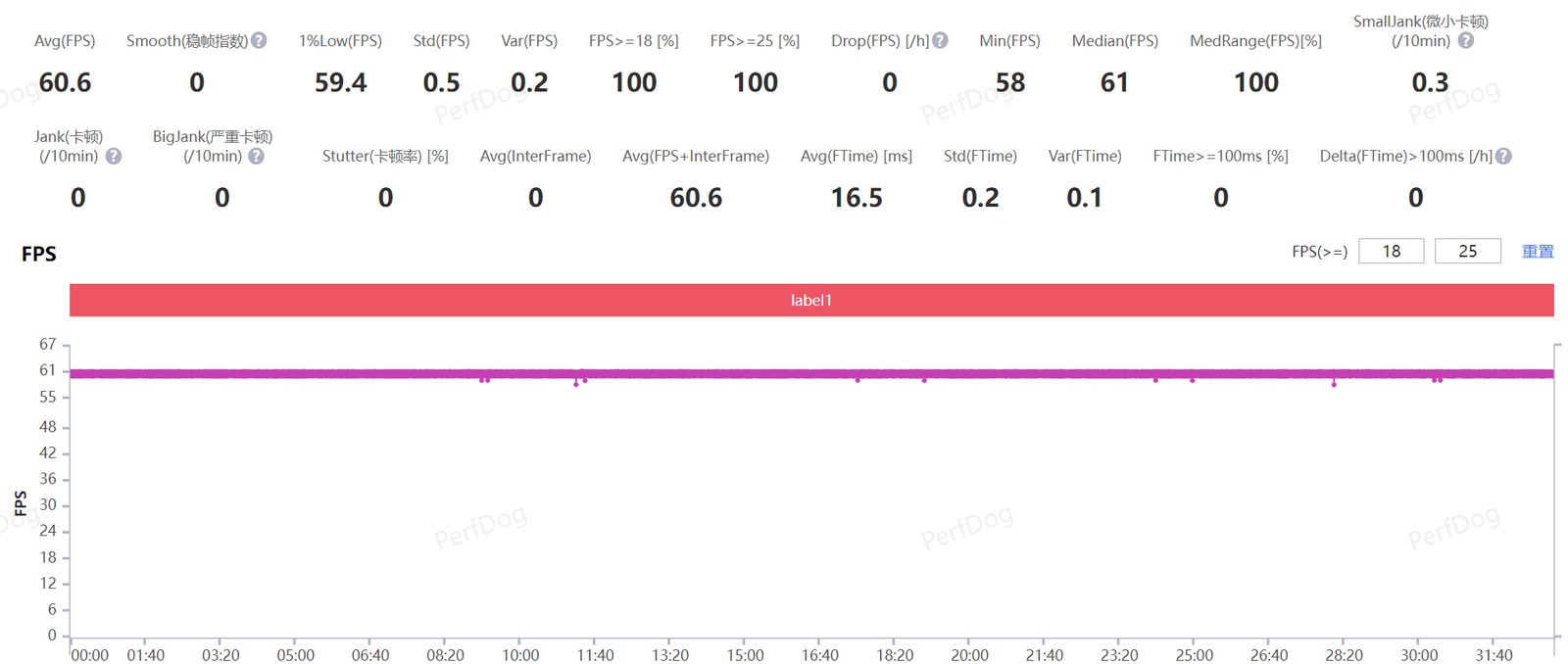Click the 1%Low(FPS) value 59.4
The width and height of the screenshot is (1568, 664).
(340, 83)
